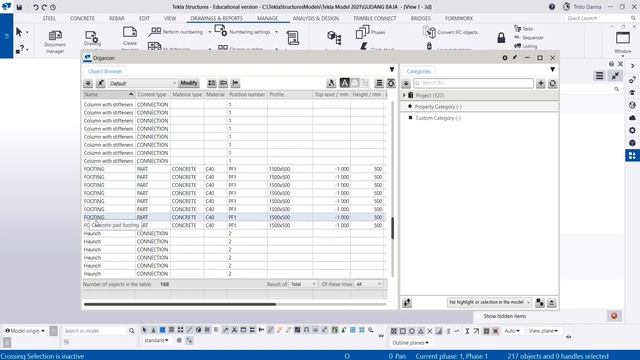This screenshot has width=640, height=360.
Task: Click the search magnifier in model search
Action: point(131,331)
